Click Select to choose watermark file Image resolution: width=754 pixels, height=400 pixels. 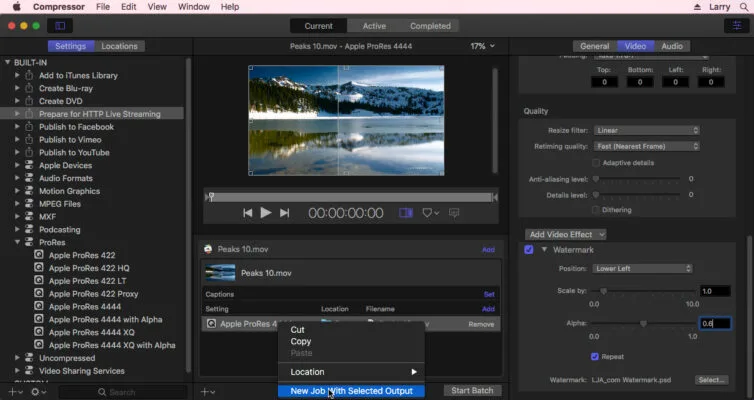(x=711, y=380)
